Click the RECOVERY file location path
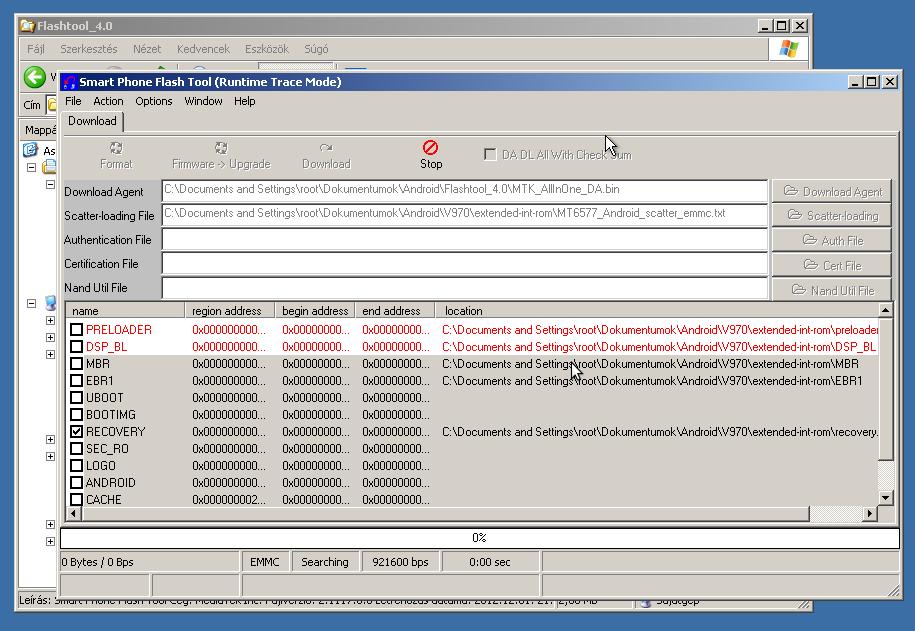915x631 pixels. 660,432
